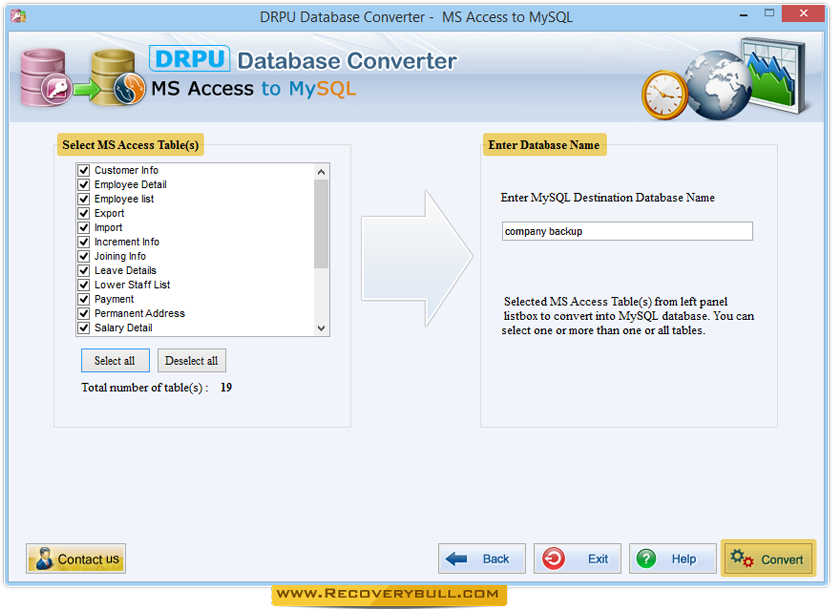Image resolution: width=833 pixels, height=609 pixels.
Task: Open the Contact us button
Action: point(76,559)
